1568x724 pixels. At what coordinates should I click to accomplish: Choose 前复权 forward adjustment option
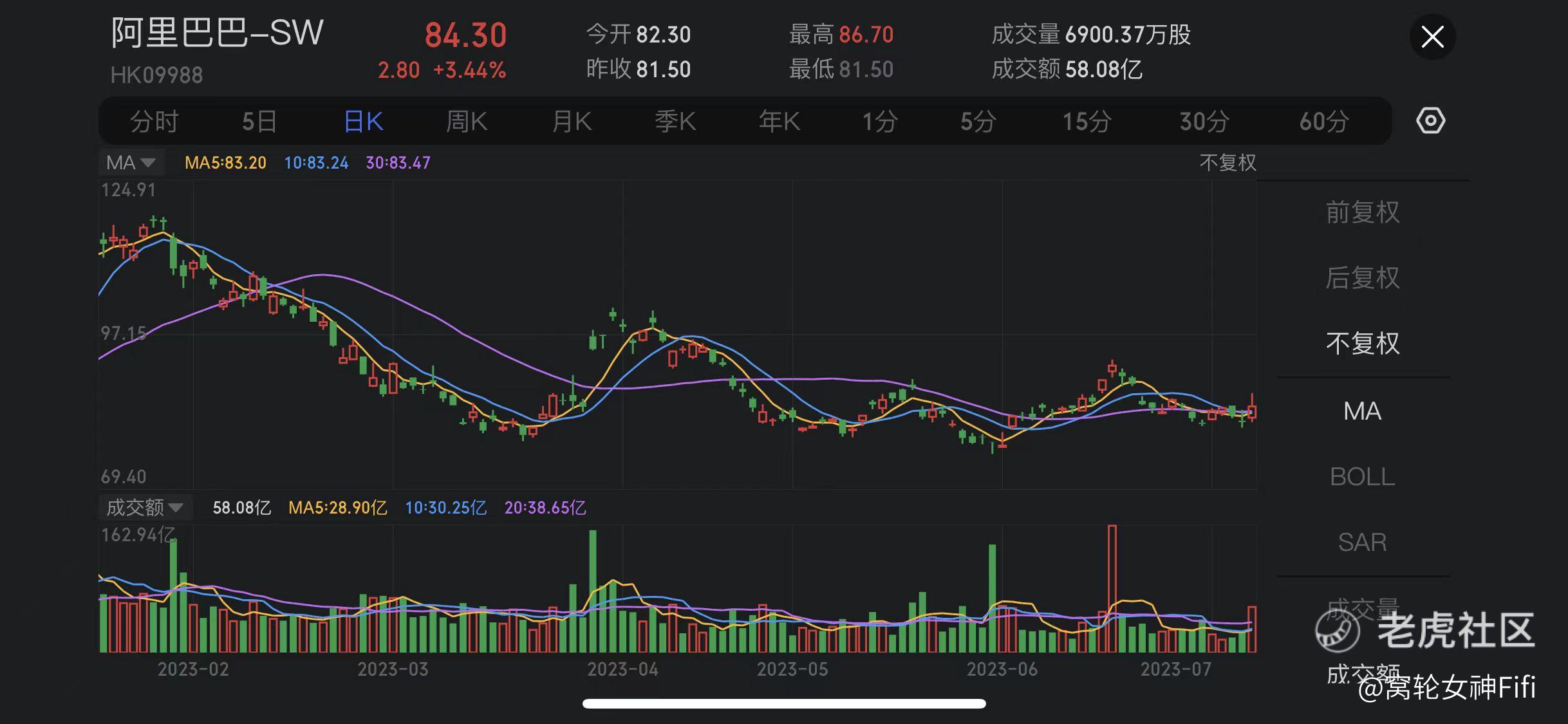pos(1363,212)
